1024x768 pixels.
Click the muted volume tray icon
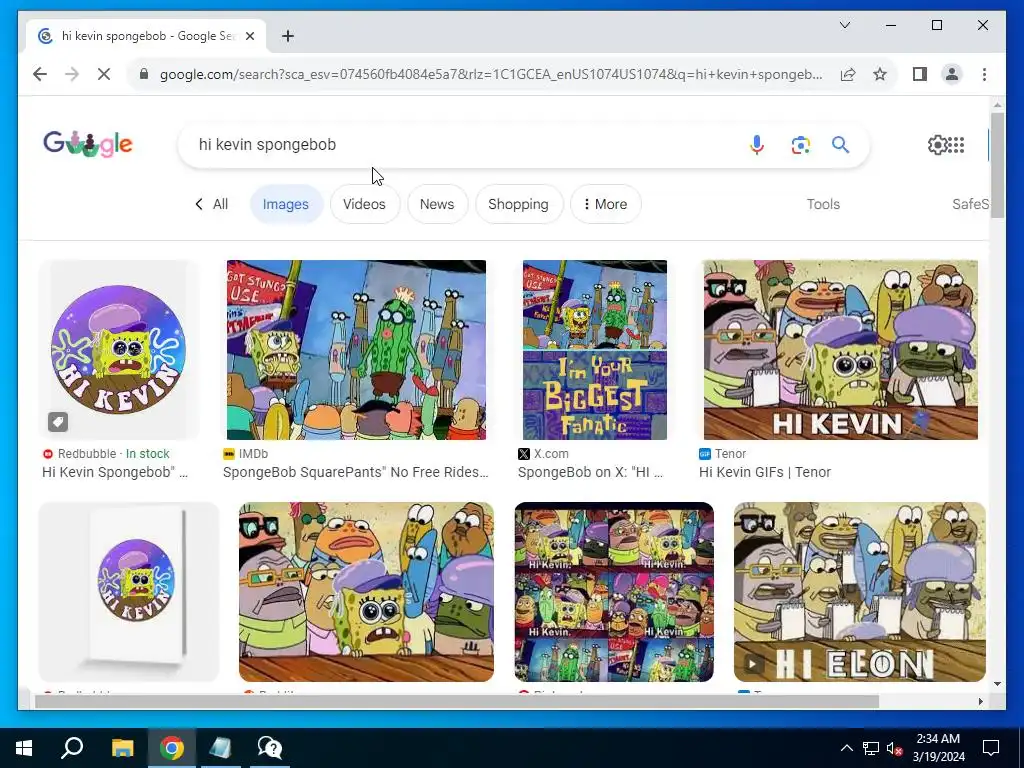(x=894, y=748)
